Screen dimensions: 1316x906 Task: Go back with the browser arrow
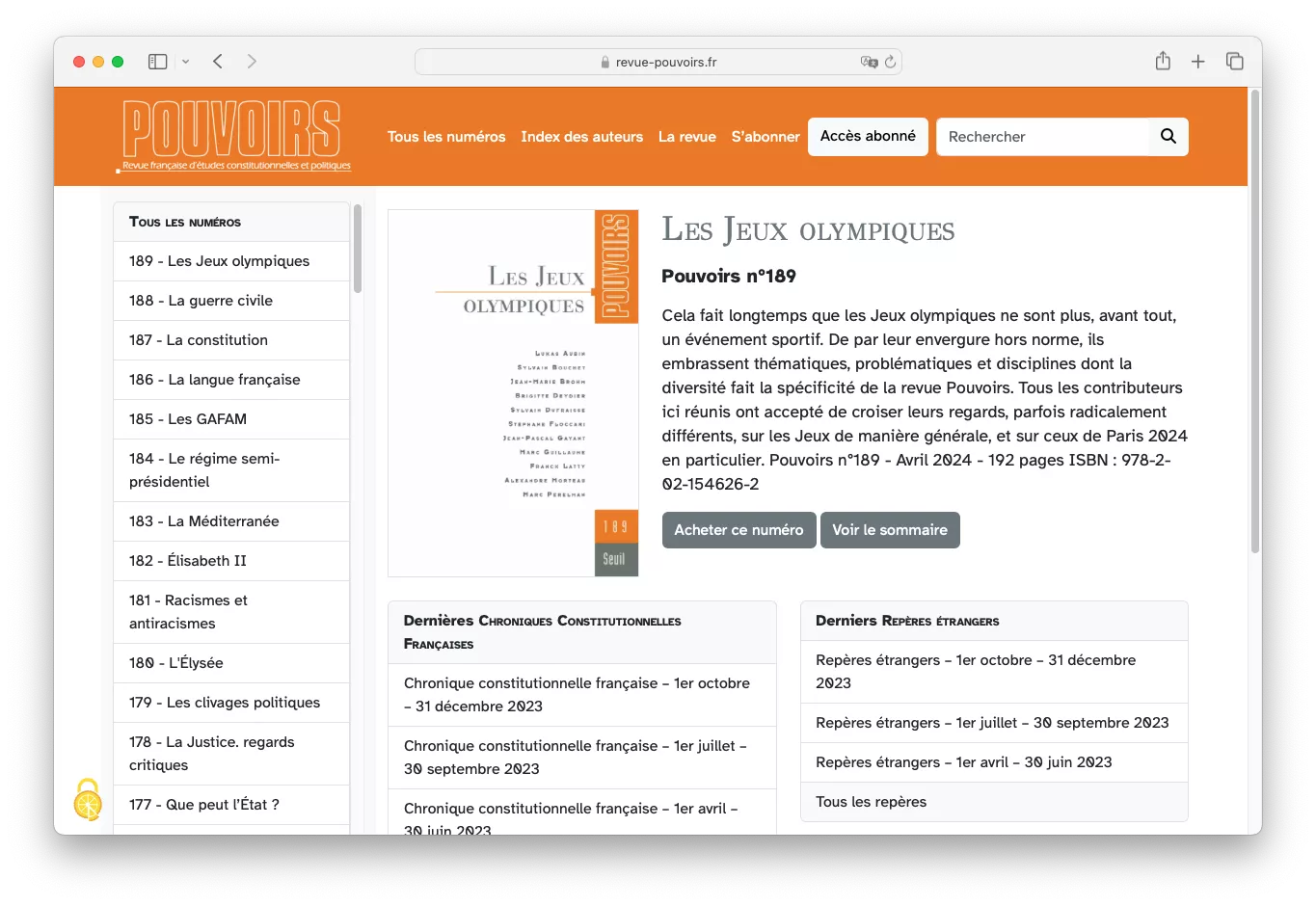218,62
